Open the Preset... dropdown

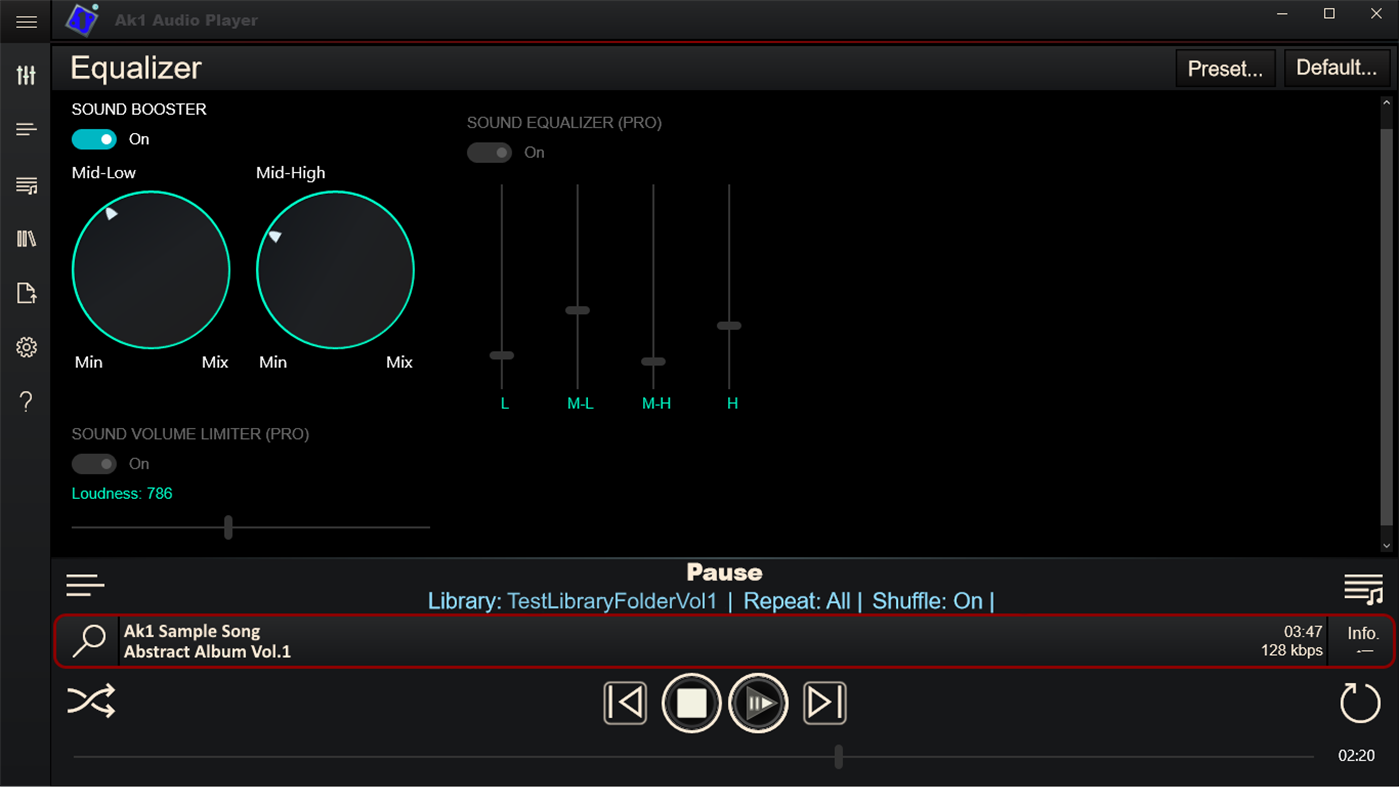[1225, 67]
